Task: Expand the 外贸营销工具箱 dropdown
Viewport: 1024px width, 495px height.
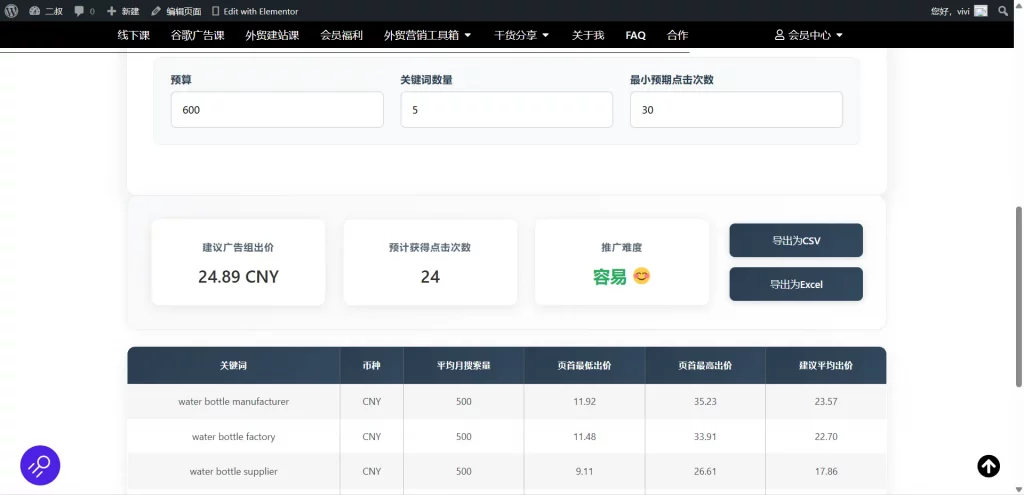Action: pos(427,35)
